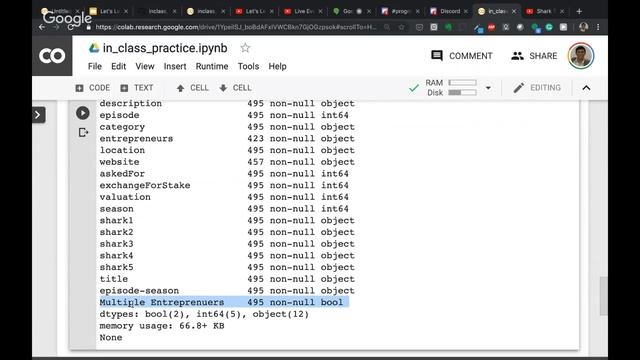Rename notebook via in_class_practice.ipynb title
This screenshot has width=640, height=360.
coord(165,48)
